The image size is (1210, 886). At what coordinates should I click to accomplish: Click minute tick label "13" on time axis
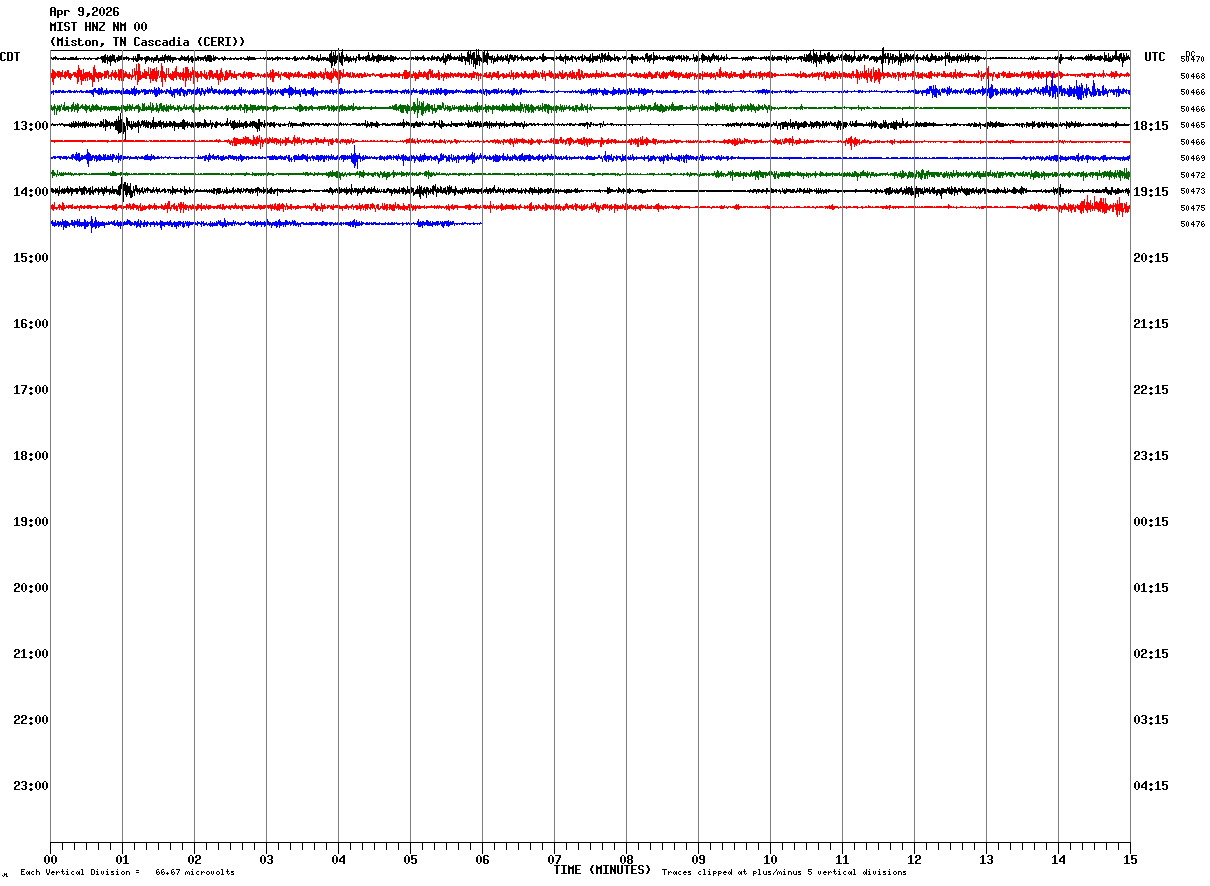[986, 860]
